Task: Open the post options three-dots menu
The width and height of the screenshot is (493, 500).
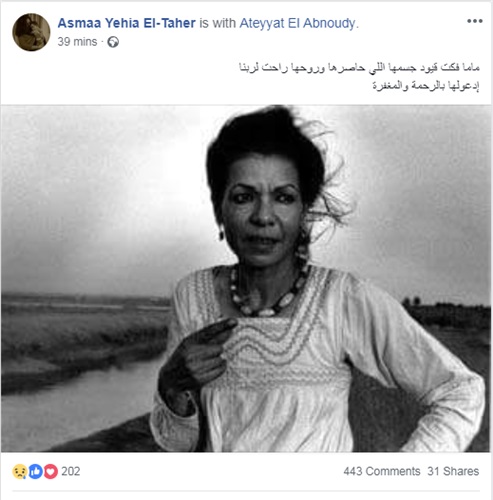Action: coord(474,21)
